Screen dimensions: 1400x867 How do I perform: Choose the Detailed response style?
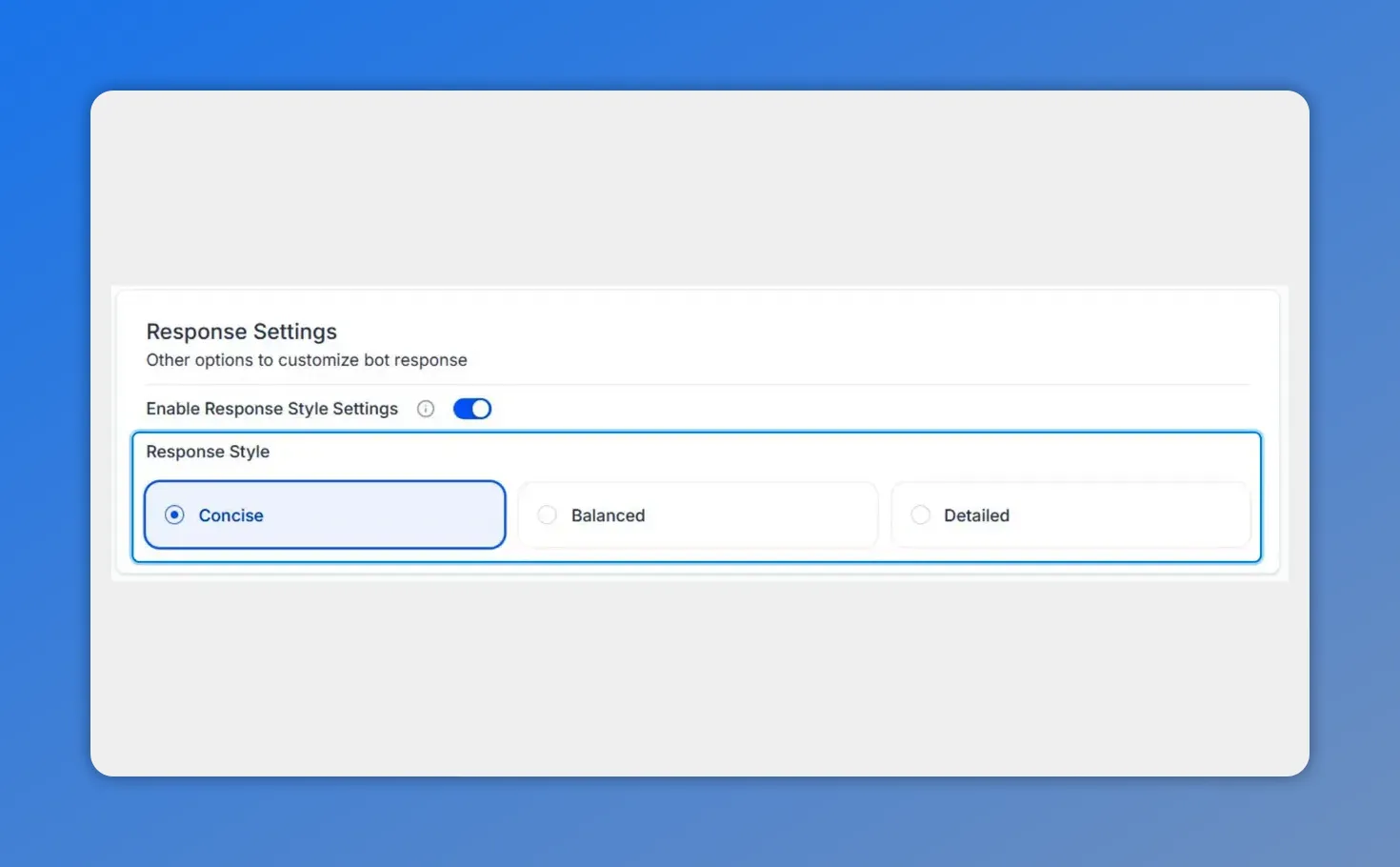tap(1071, 514)
